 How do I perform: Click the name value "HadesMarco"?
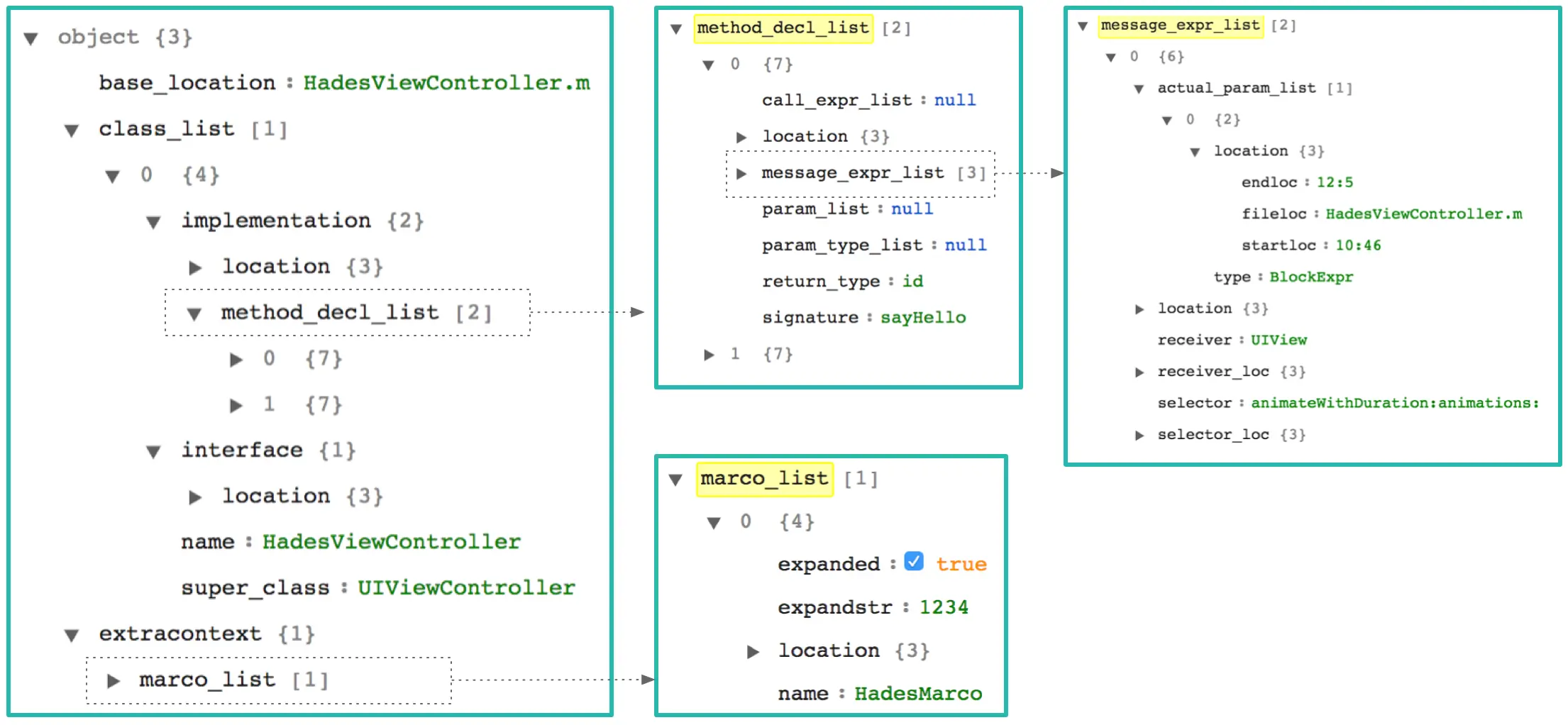(x=918, y=694)
